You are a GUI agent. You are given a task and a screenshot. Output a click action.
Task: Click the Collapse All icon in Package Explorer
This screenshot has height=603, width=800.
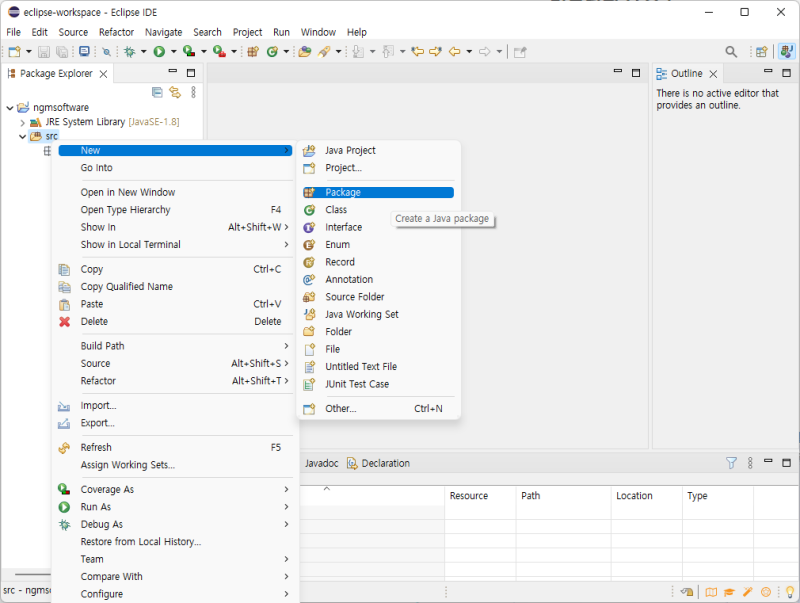[x=157, y=92]
